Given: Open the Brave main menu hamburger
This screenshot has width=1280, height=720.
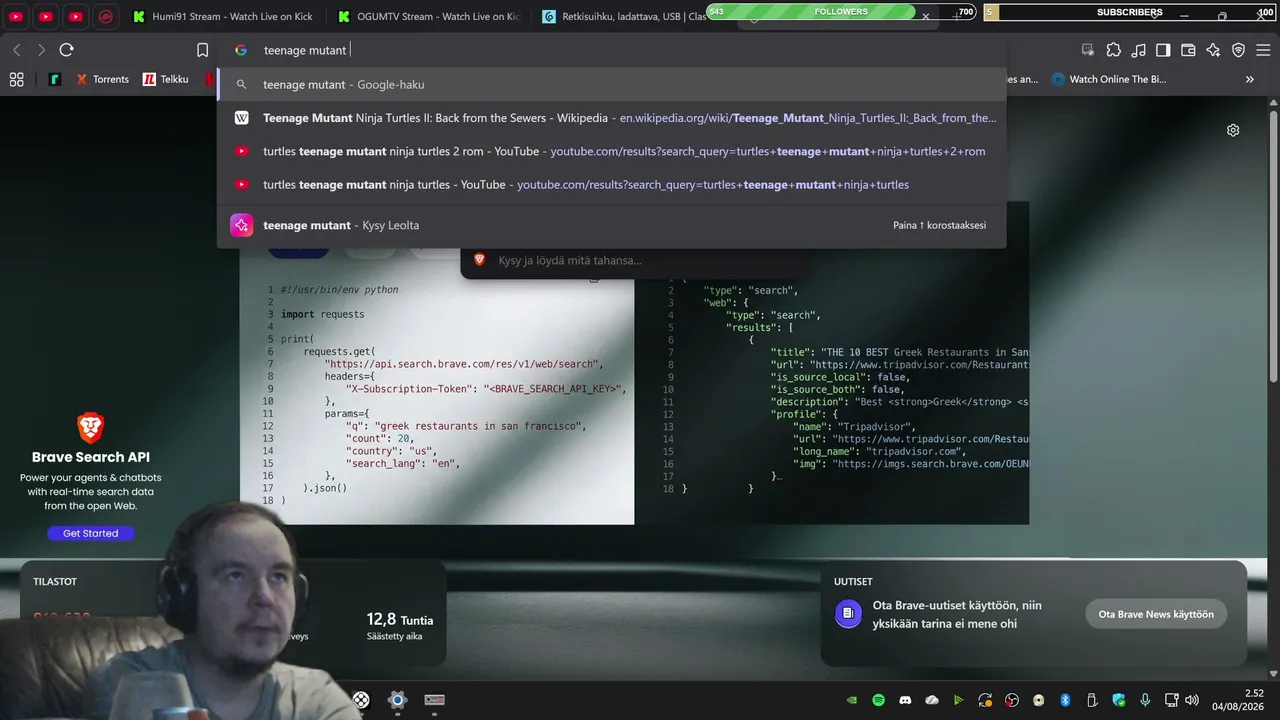Looking at the screenshot, I should click(1263, 50).
